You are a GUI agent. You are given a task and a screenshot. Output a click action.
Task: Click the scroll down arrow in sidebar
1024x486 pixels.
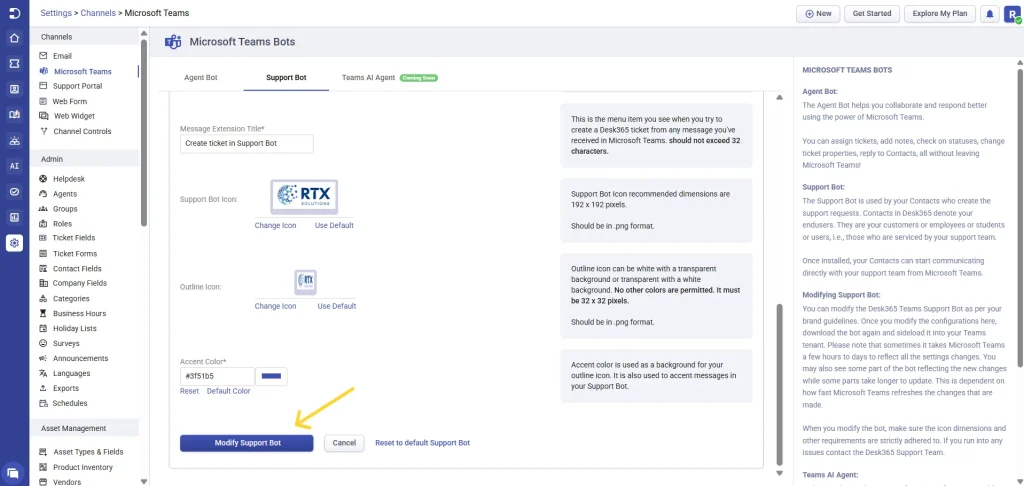[x=144, y=481]
